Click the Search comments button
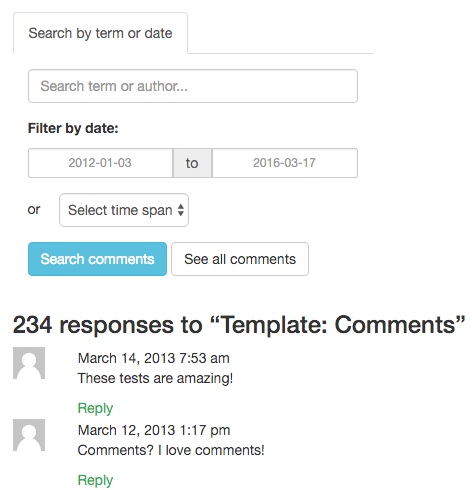 (97, 259)
